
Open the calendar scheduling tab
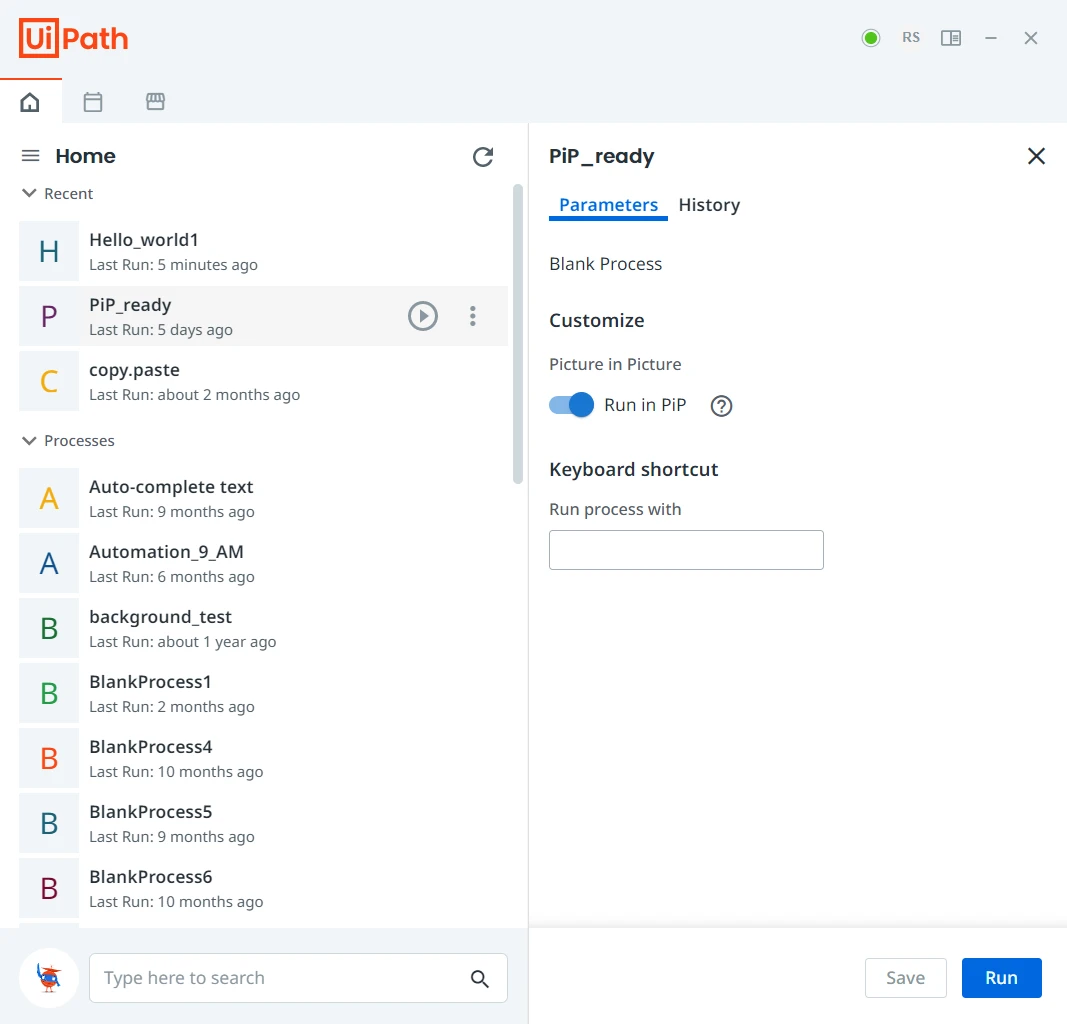click(x=93, y=102)
